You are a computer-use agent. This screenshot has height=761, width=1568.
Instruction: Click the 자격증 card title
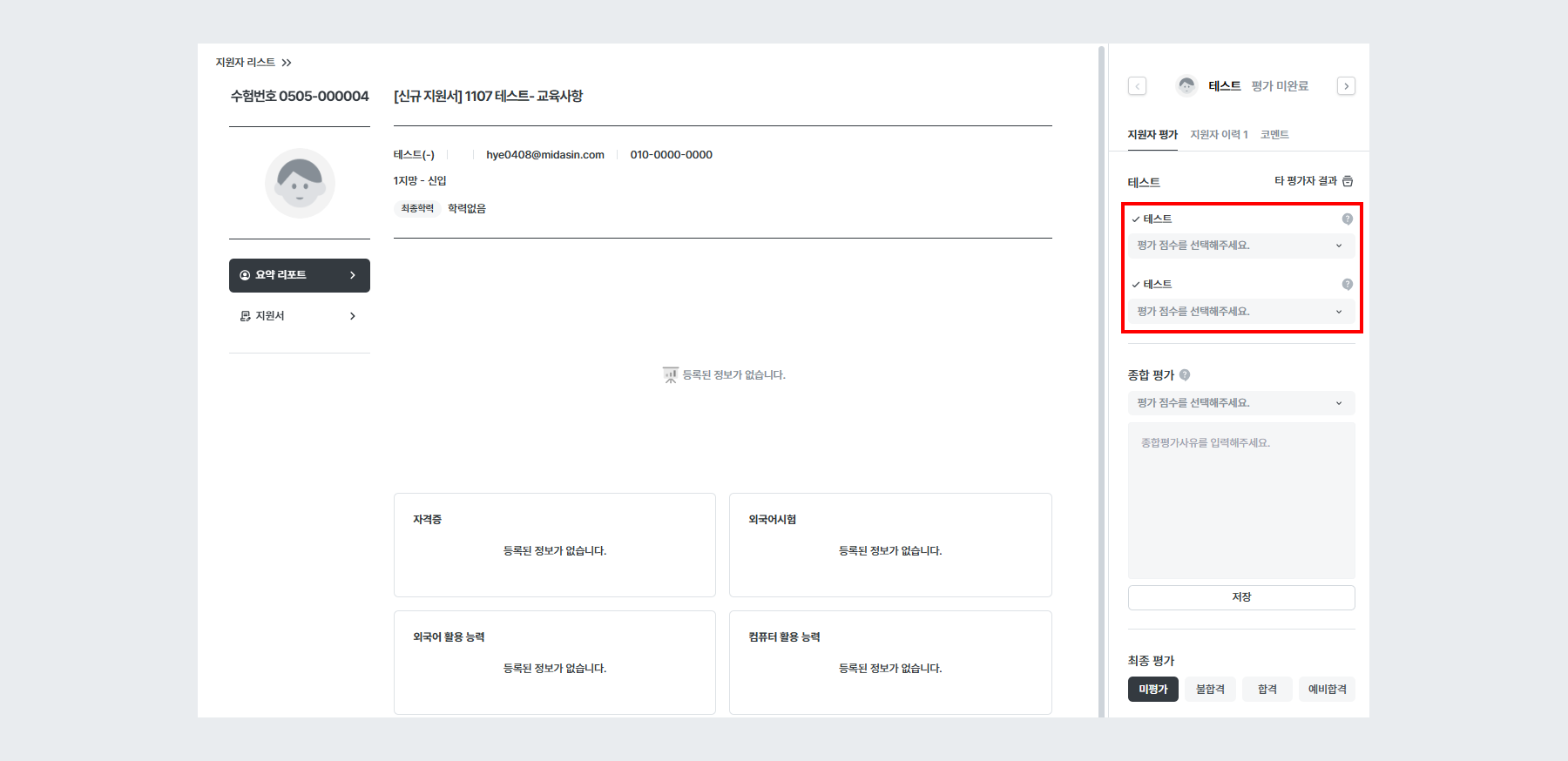point(428,520)
